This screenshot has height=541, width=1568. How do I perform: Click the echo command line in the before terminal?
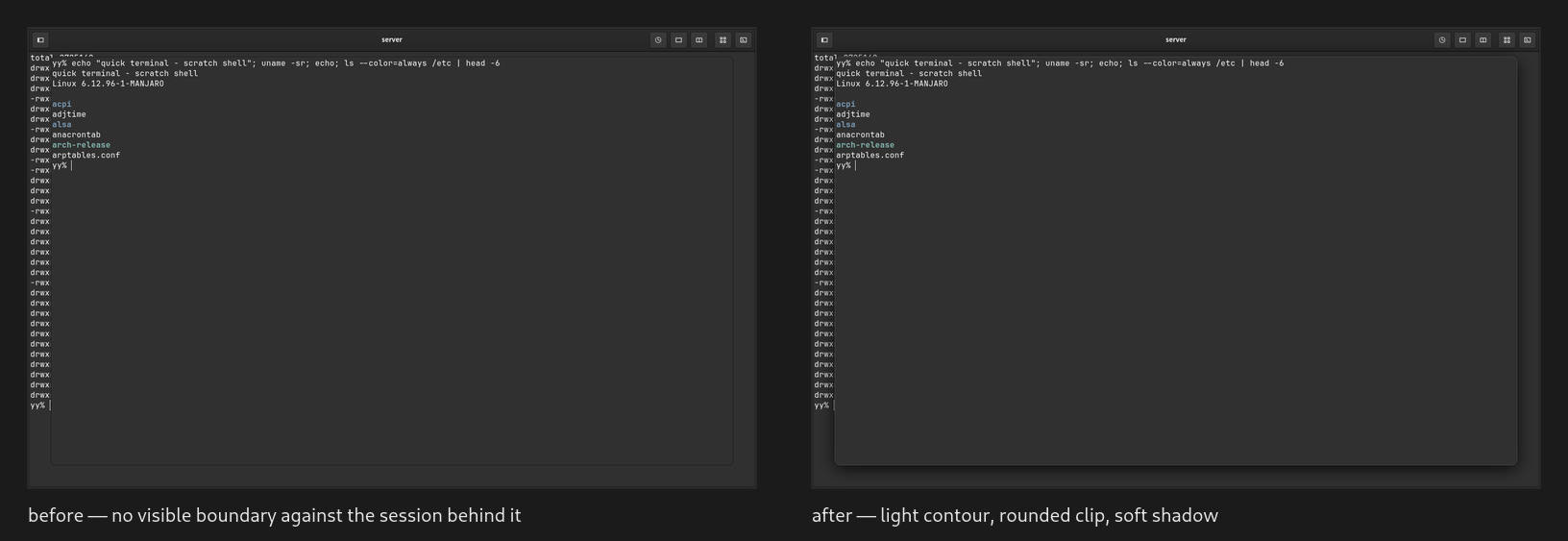277,63
